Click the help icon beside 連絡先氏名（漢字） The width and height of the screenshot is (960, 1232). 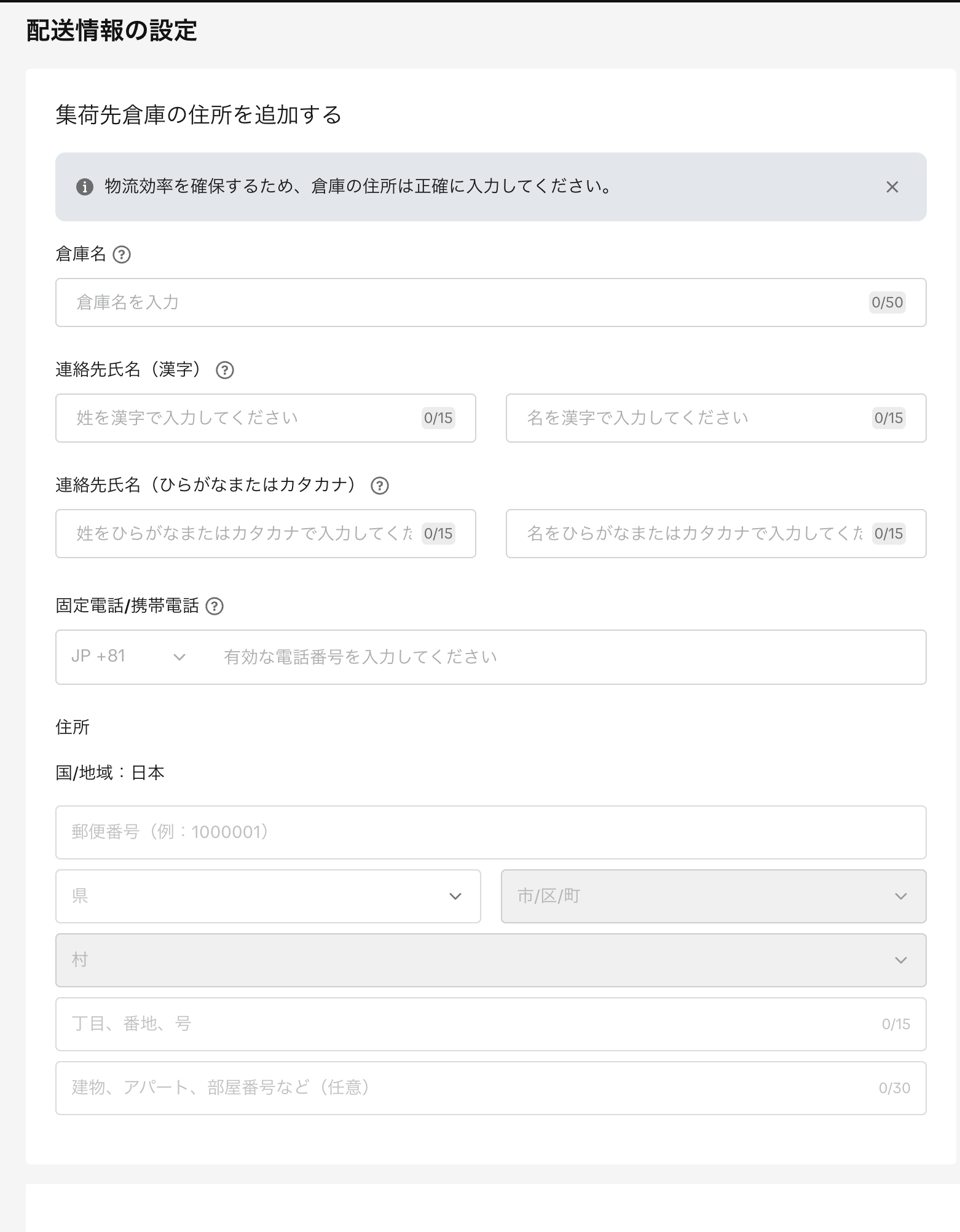point(225,370)
